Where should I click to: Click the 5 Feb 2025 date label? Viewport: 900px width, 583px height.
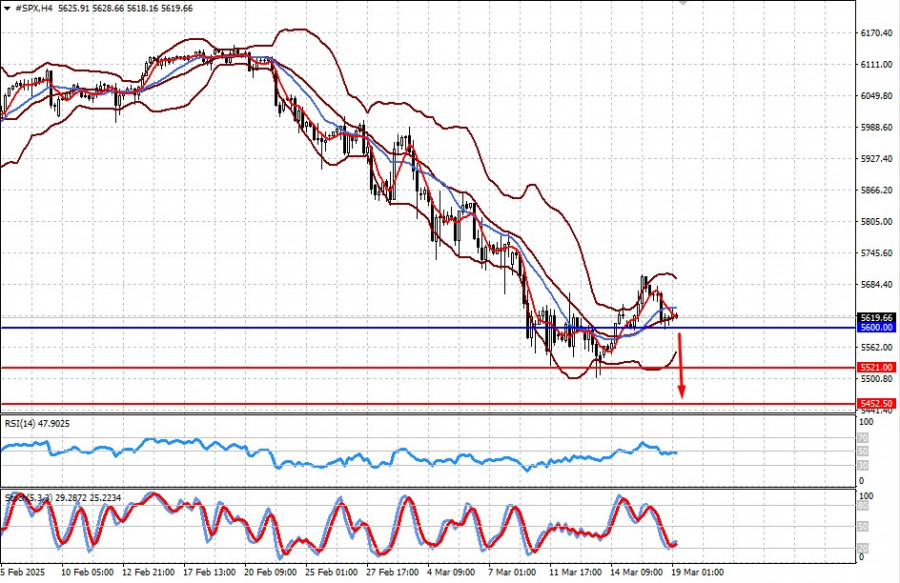pyautogui.click(x=22, y=573)
